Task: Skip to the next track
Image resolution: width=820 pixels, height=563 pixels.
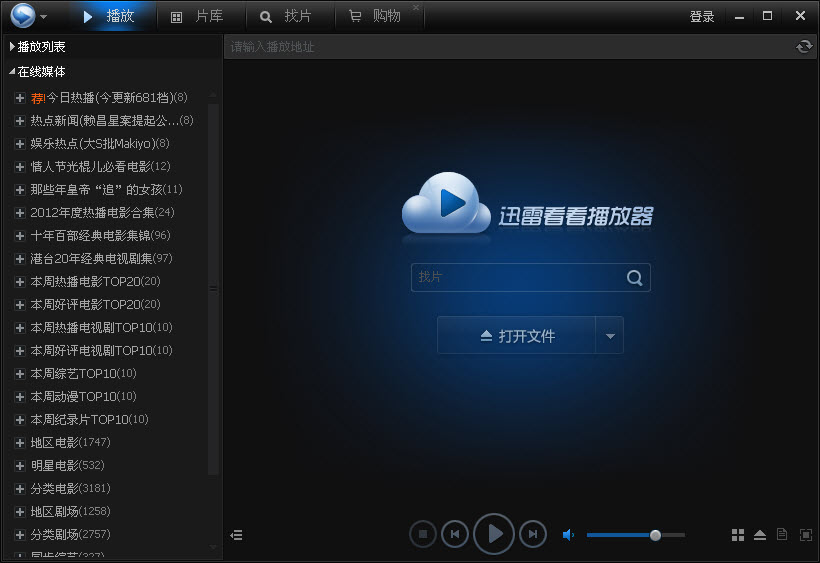Action: pos(533,535)
